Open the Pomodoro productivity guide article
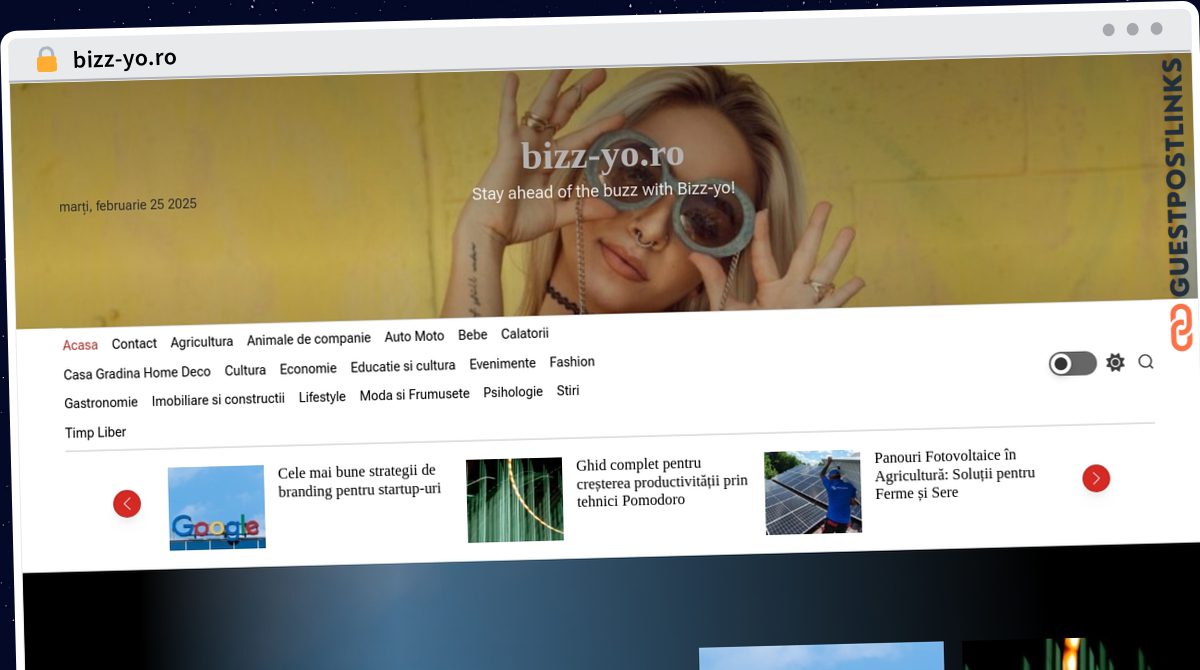The height and width of the screenshot is (670, 1200). [x=661, y=482]
